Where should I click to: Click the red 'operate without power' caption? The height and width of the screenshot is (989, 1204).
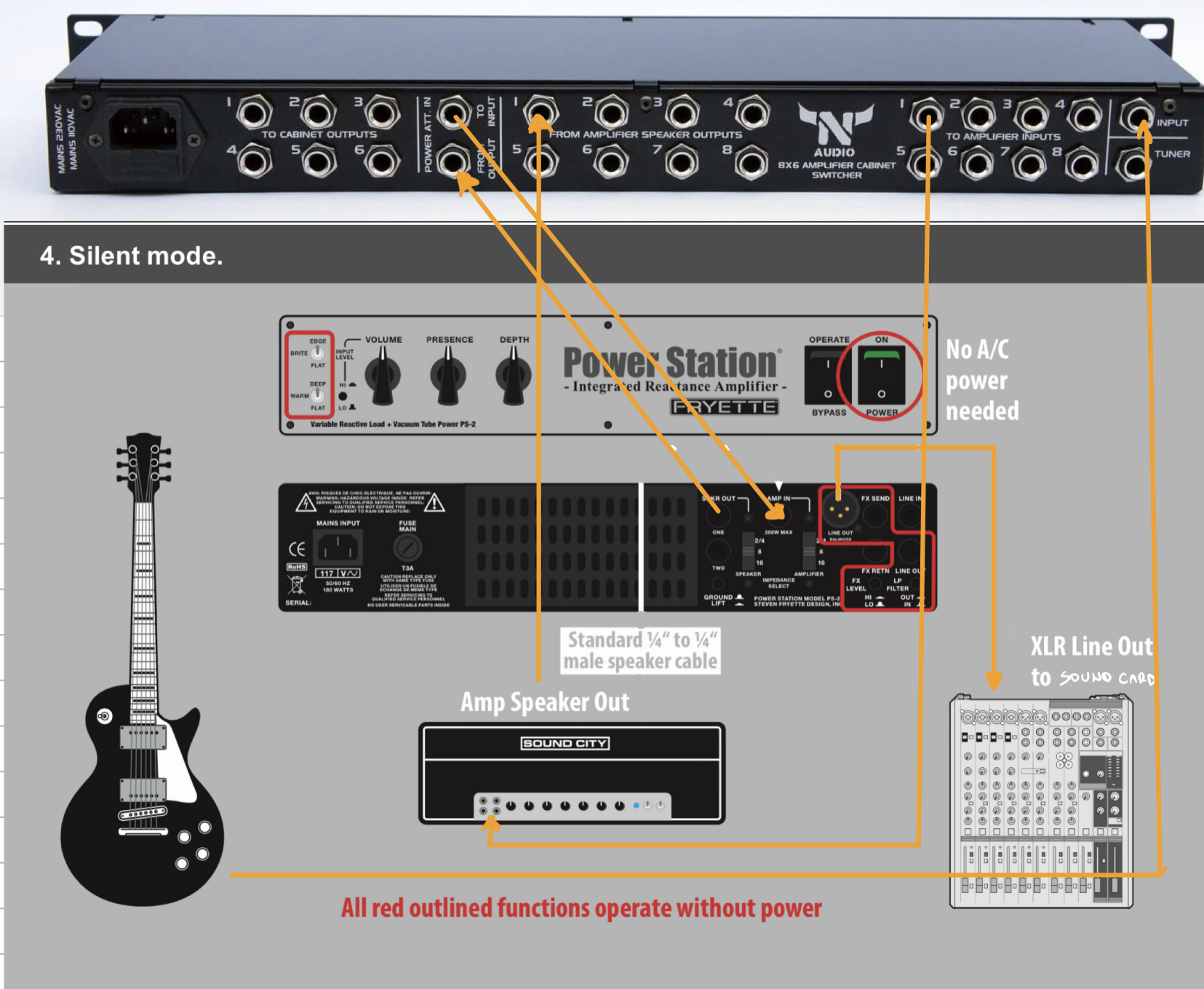(x=581, y=907)
